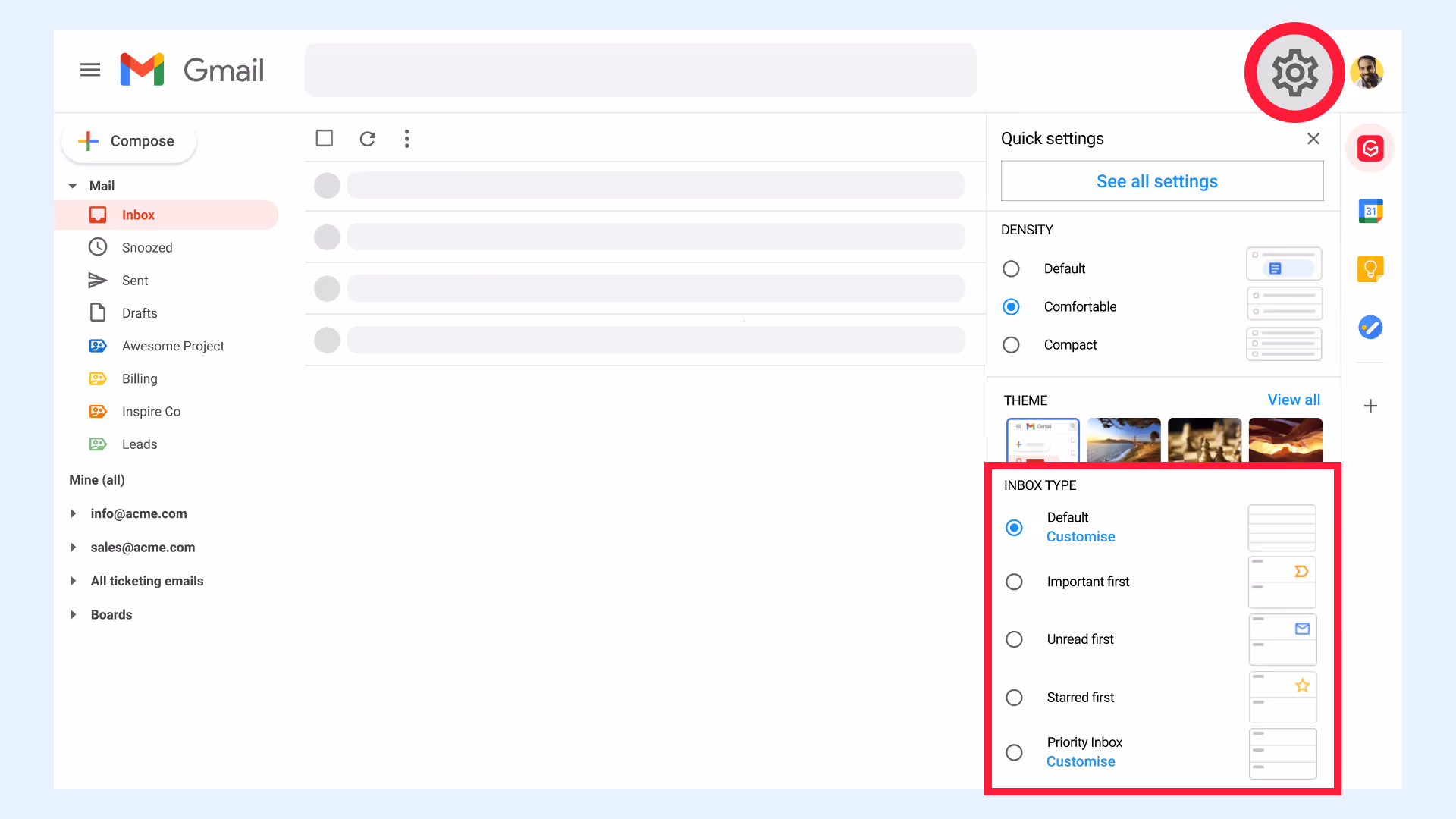Click the Billing label icon
This screenshot has width=1456, height=819.
(x=98, y=378)
